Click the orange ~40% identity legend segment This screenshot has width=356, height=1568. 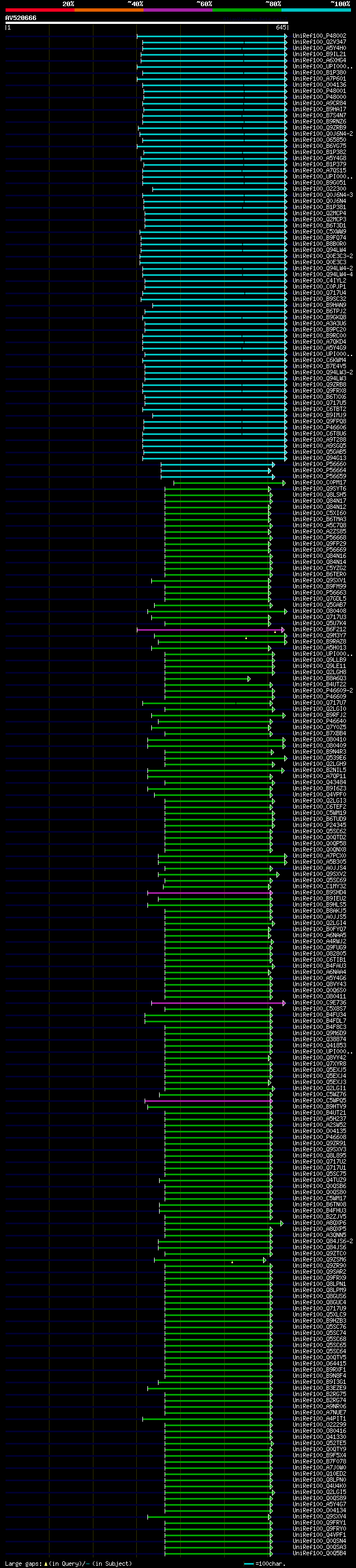109,10
